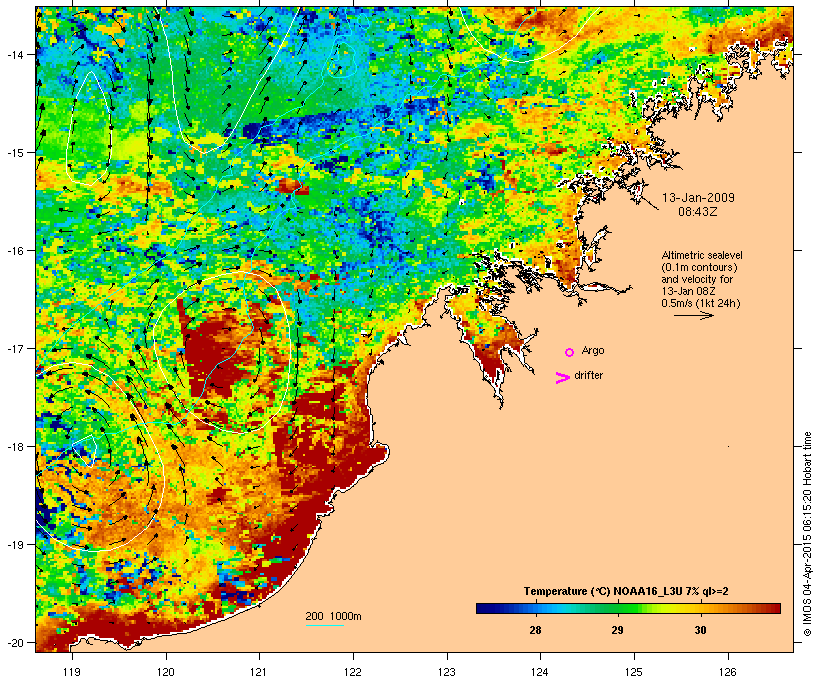
Task: Click the latitude axis label '-15'
Action: click(14, 152)
